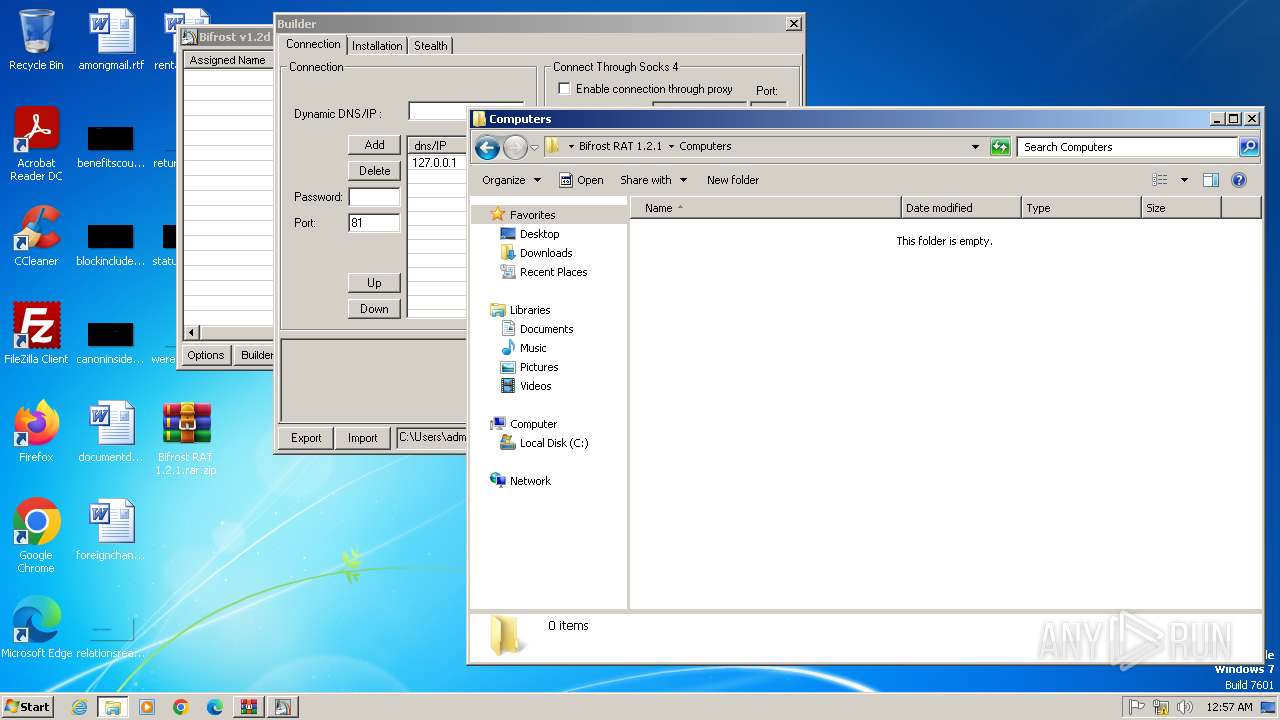
Task: Open the Share with dropdown
Action: click(654, 180)
